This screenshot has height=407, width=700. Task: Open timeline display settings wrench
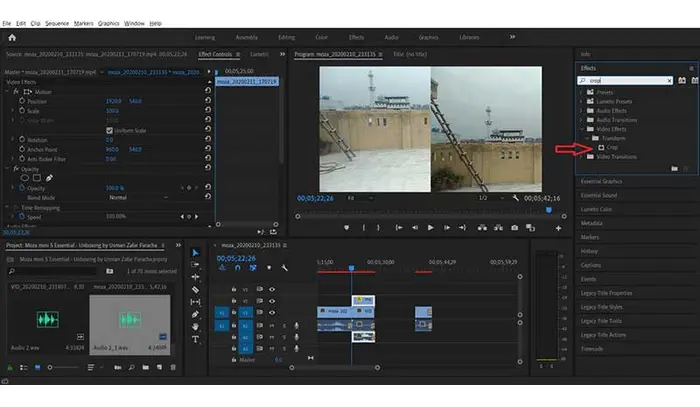[x=284, y=268]
